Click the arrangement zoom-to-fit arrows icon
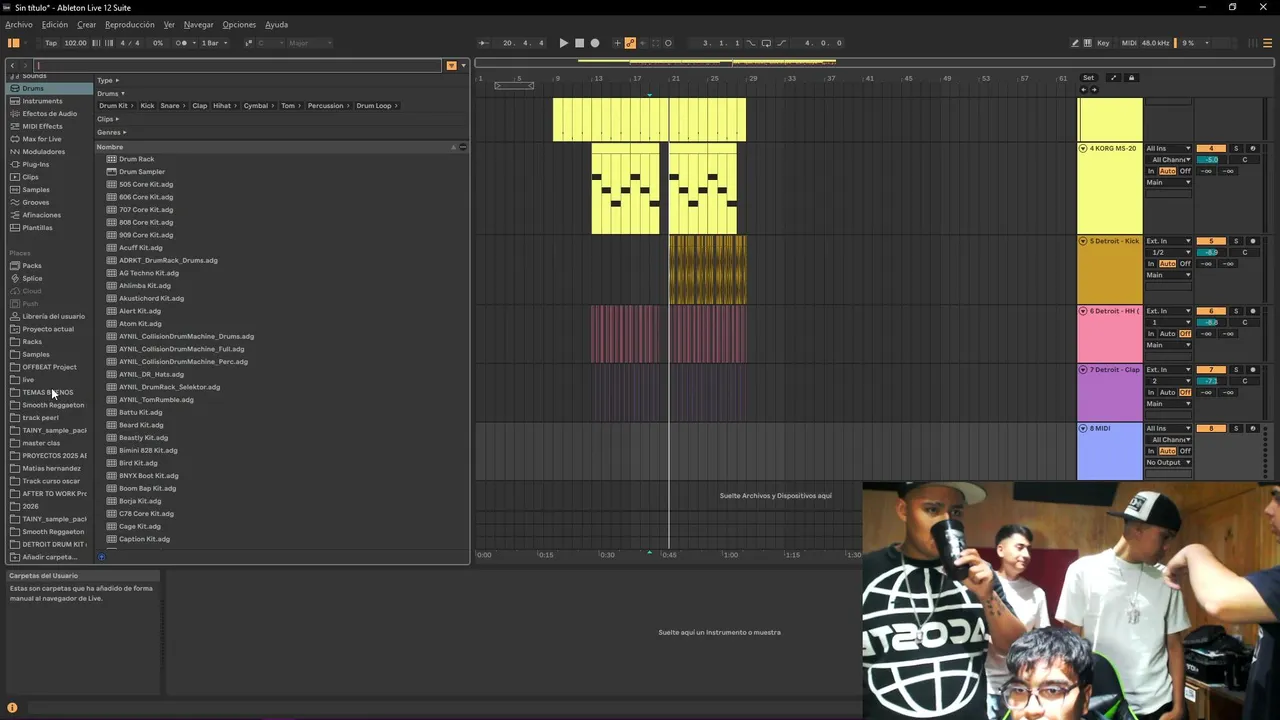This screenshot has width=1280, height=720. click(1113, 78)
